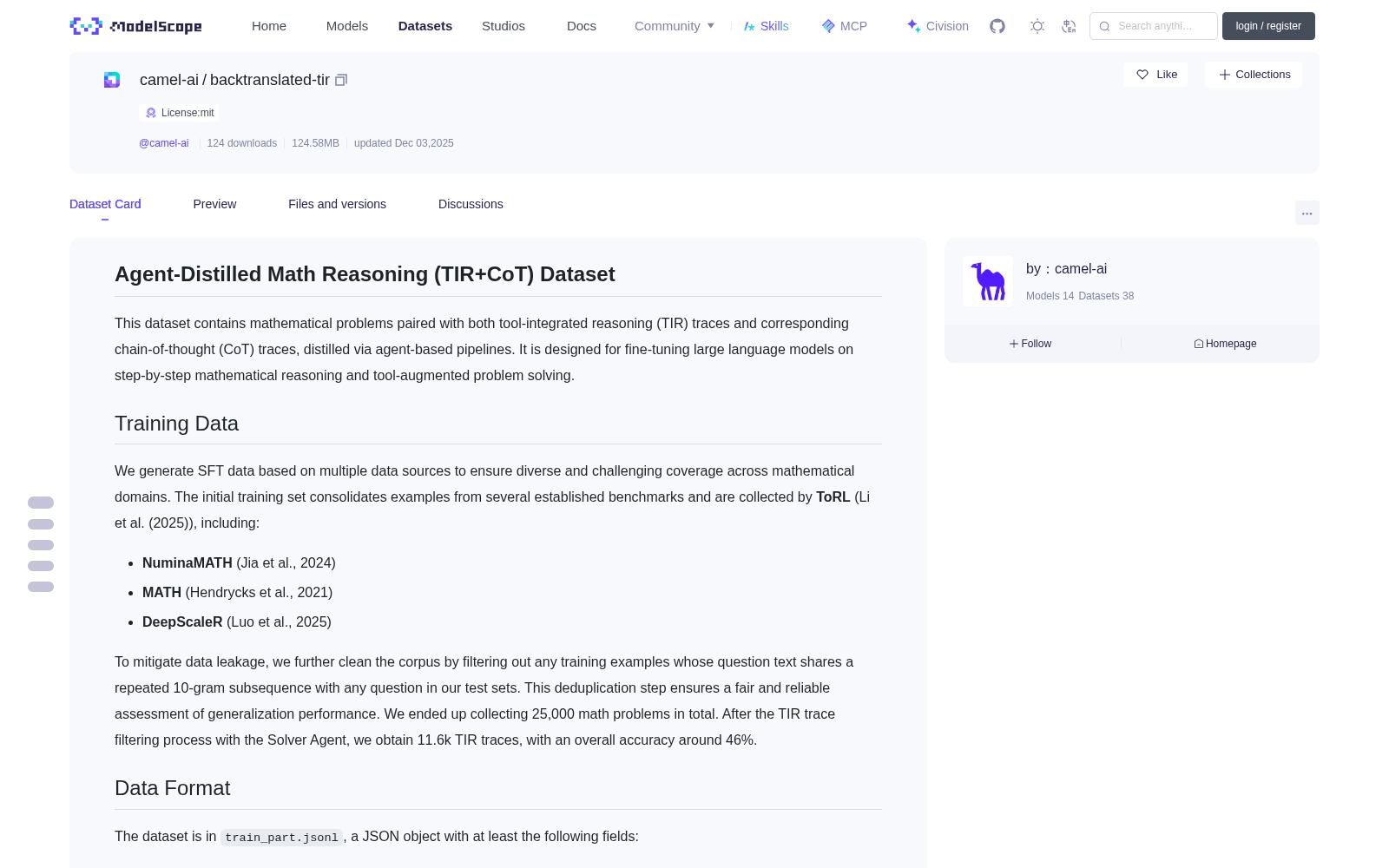Switch to Files and versions tab
Screen dimensions: 1389x868
(337, 204)
